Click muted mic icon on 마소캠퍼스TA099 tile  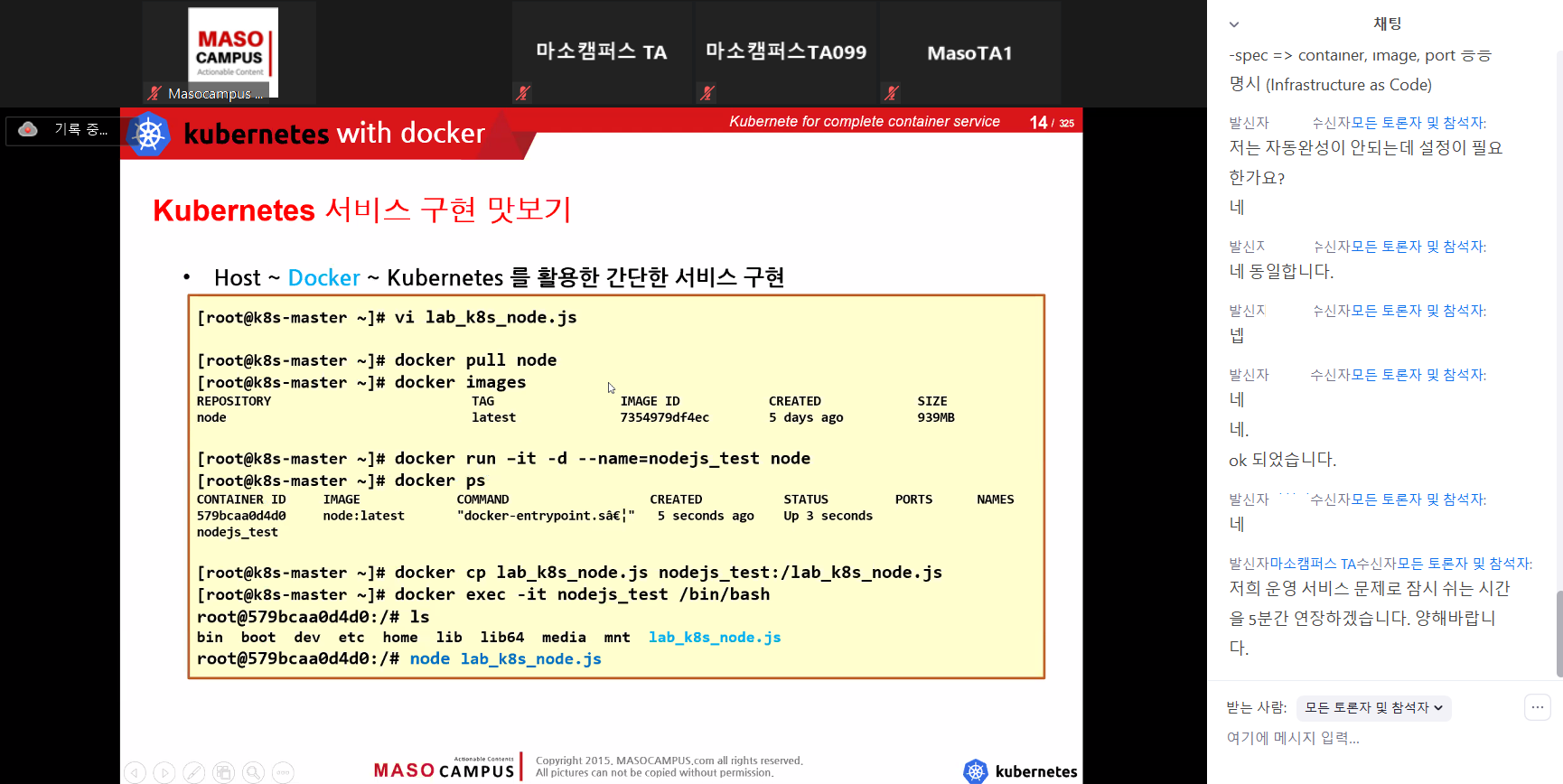707,92
